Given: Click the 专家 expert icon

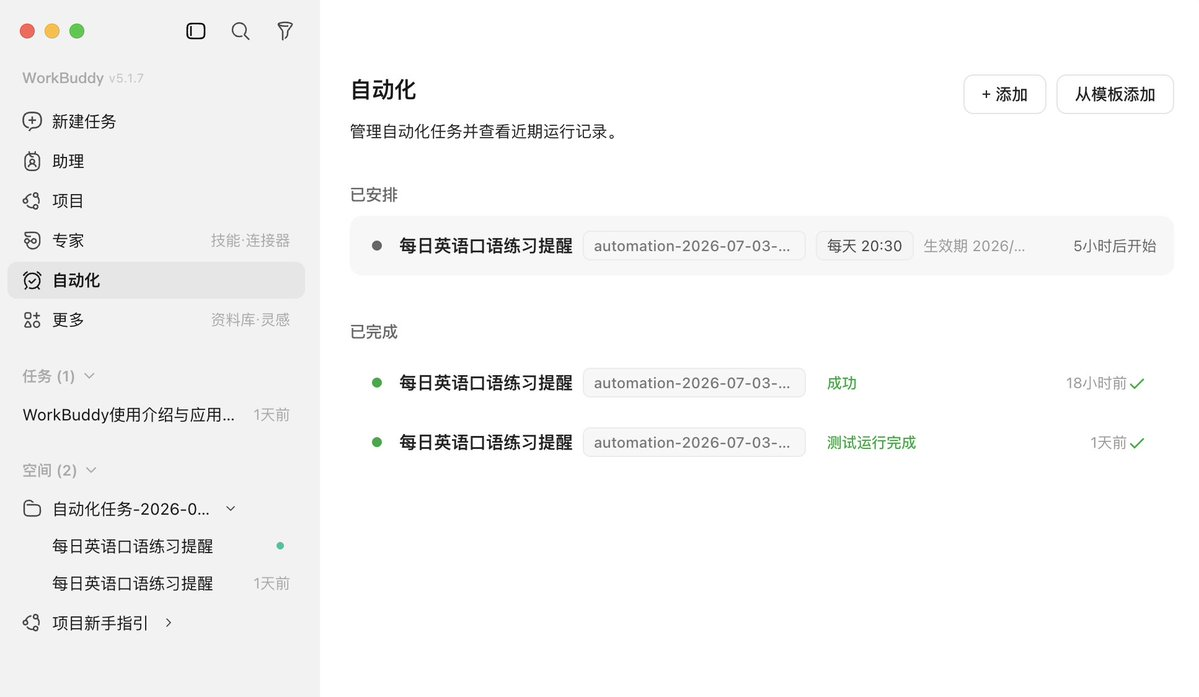Looking at the screenshot, I should (x=32, y=241).
